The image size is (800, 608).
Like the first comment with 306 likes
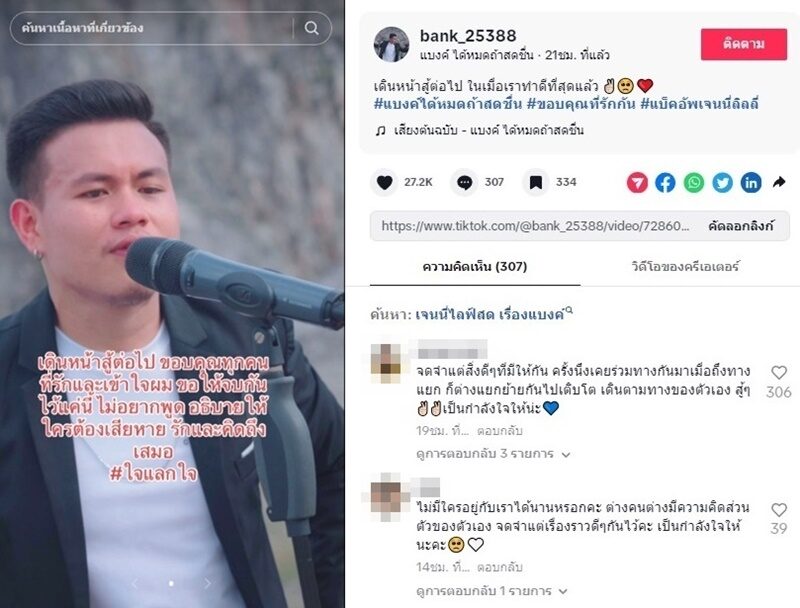779,373
